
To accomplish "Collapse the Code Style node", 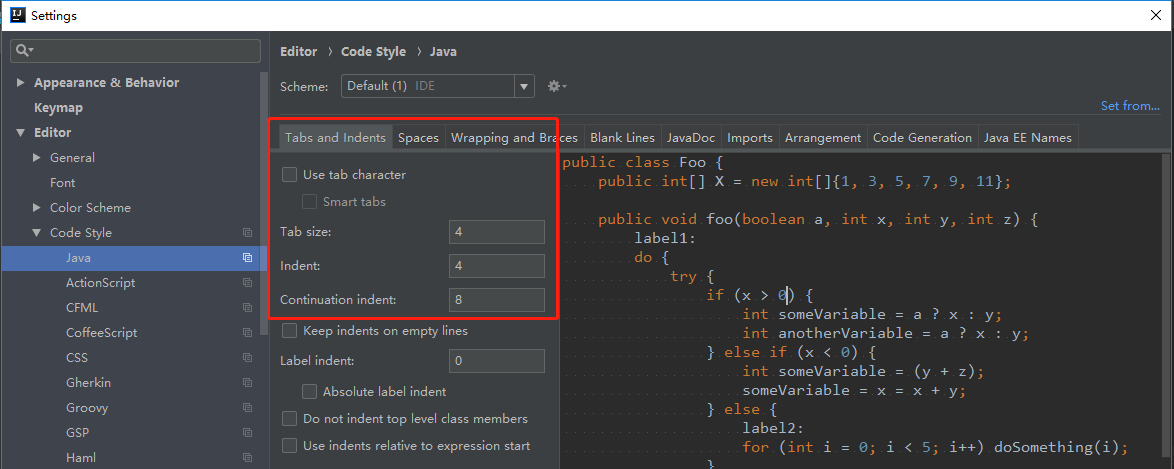I will click(x=37, y=233).
